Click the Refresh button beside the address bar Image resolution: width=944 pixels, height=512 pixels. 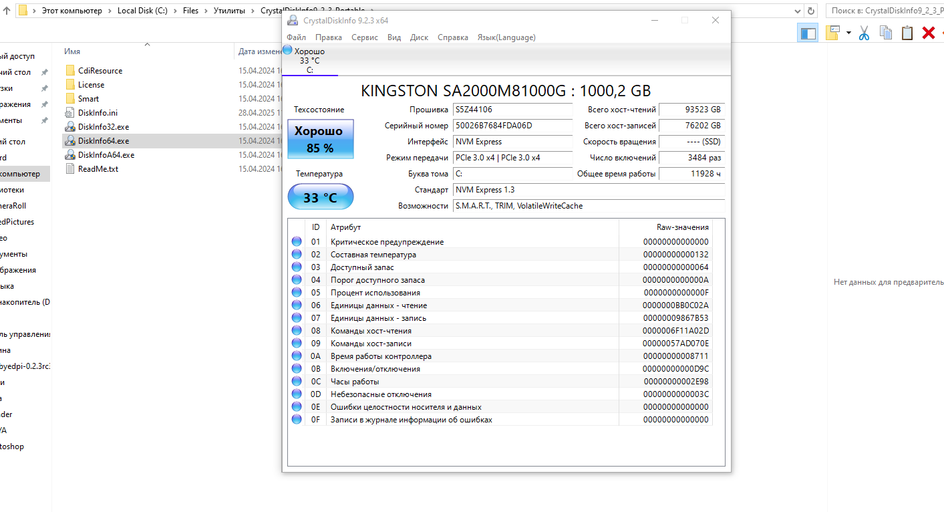[x=811, y=11]
